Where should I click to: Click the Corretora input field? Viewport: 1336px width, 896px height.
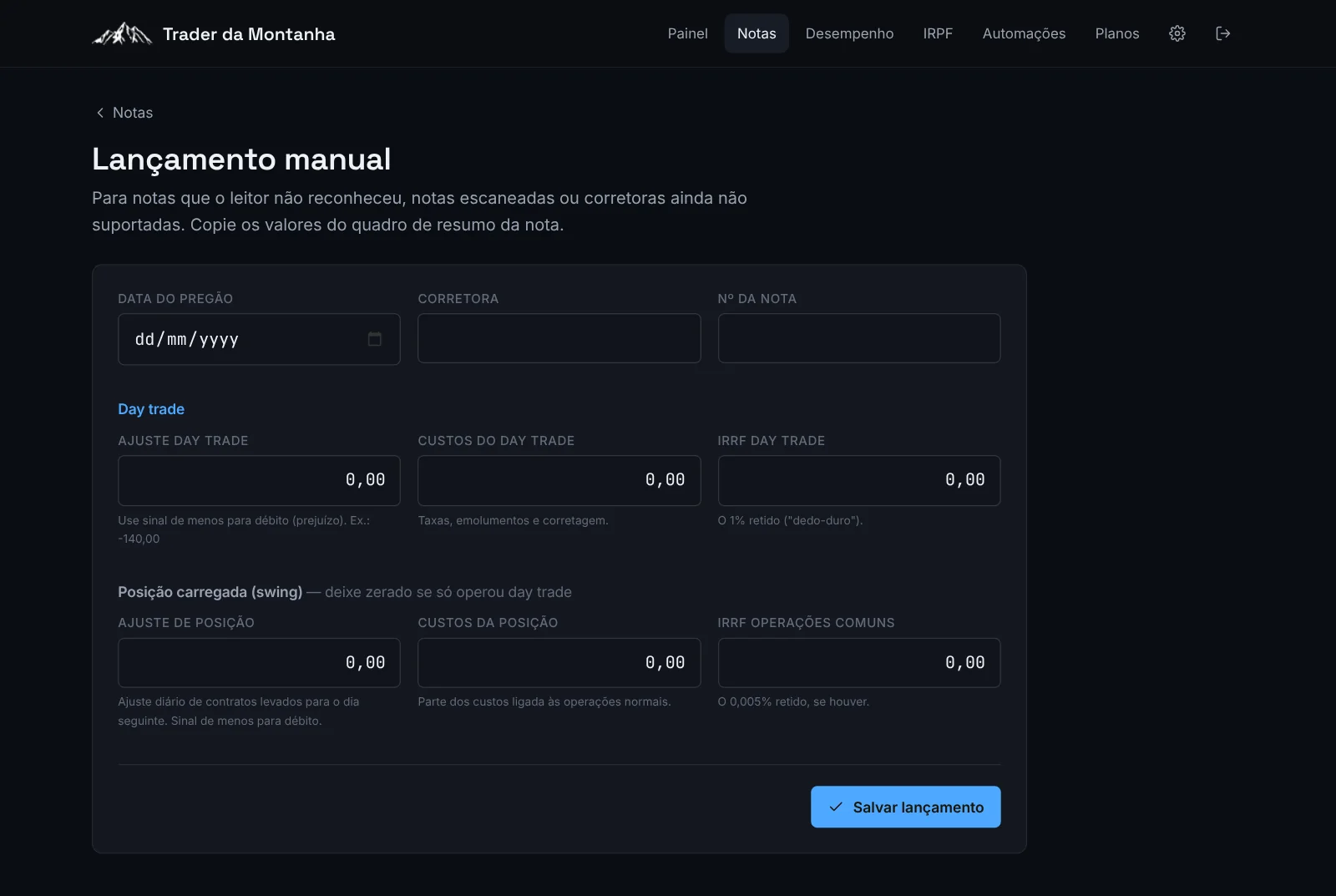559,338
